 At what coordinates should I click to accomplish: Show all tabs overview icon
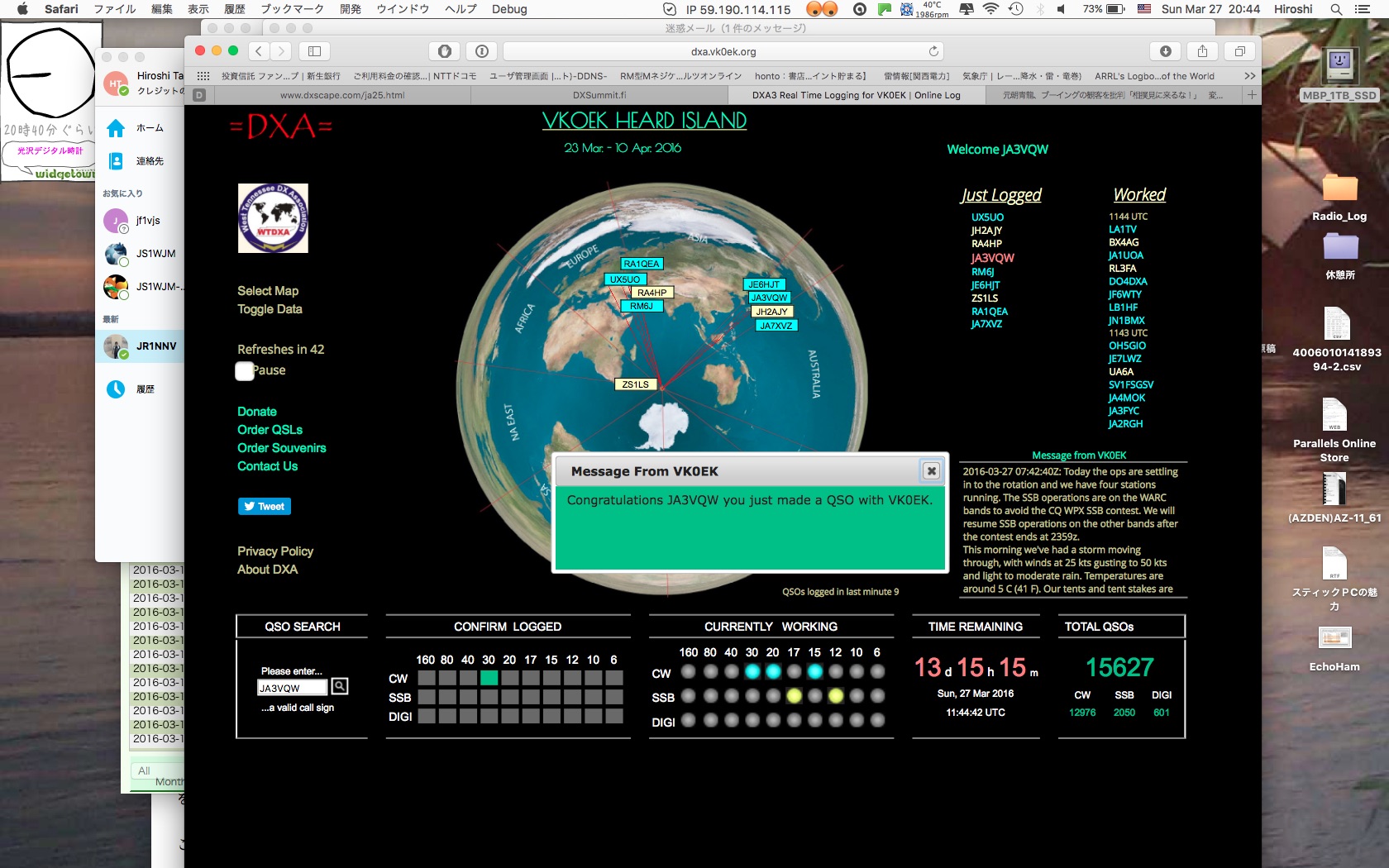1239,51
